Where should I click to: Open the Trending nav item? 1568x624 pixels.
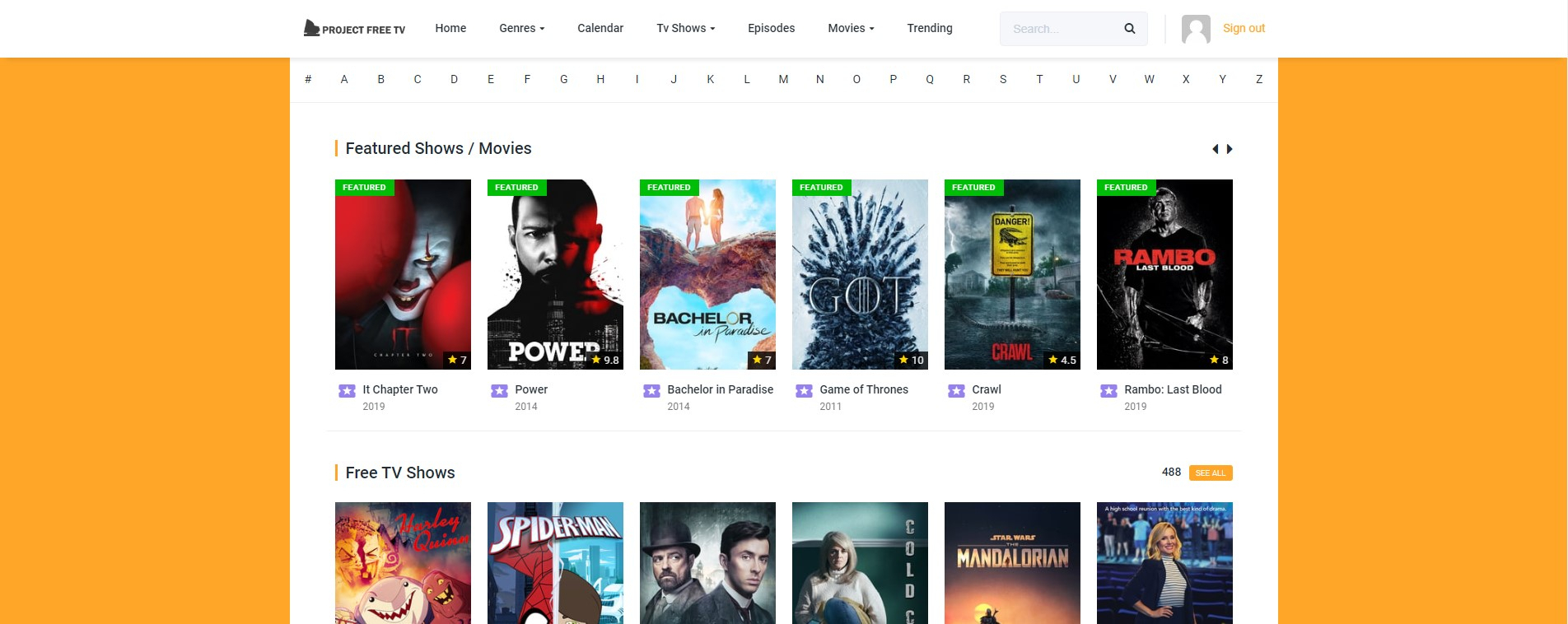tap(930, 28)
